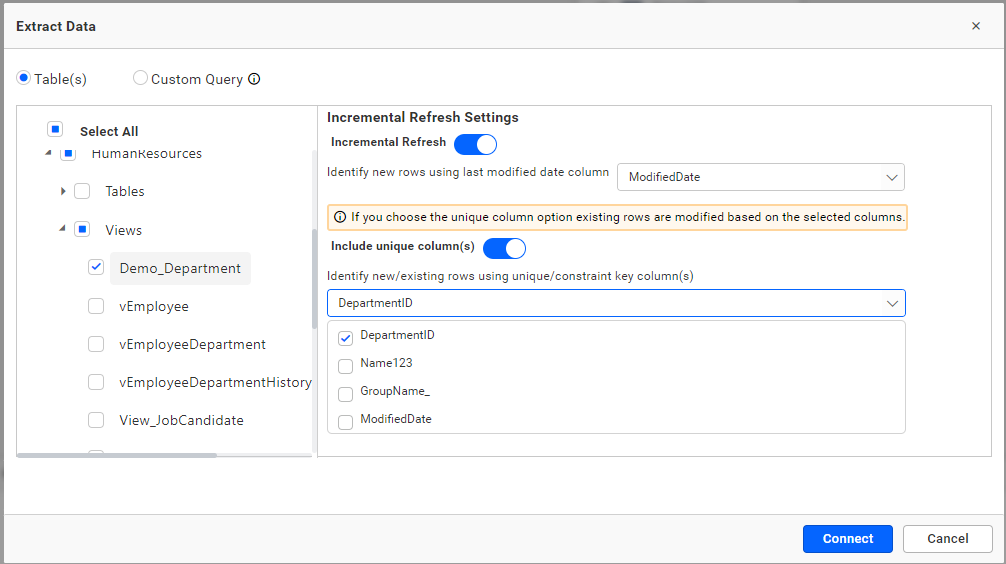The image size is (1006, 564).
Task: Disable the Include unique column(s) switch
Action: pyautogui.click(x=504, y=248)
